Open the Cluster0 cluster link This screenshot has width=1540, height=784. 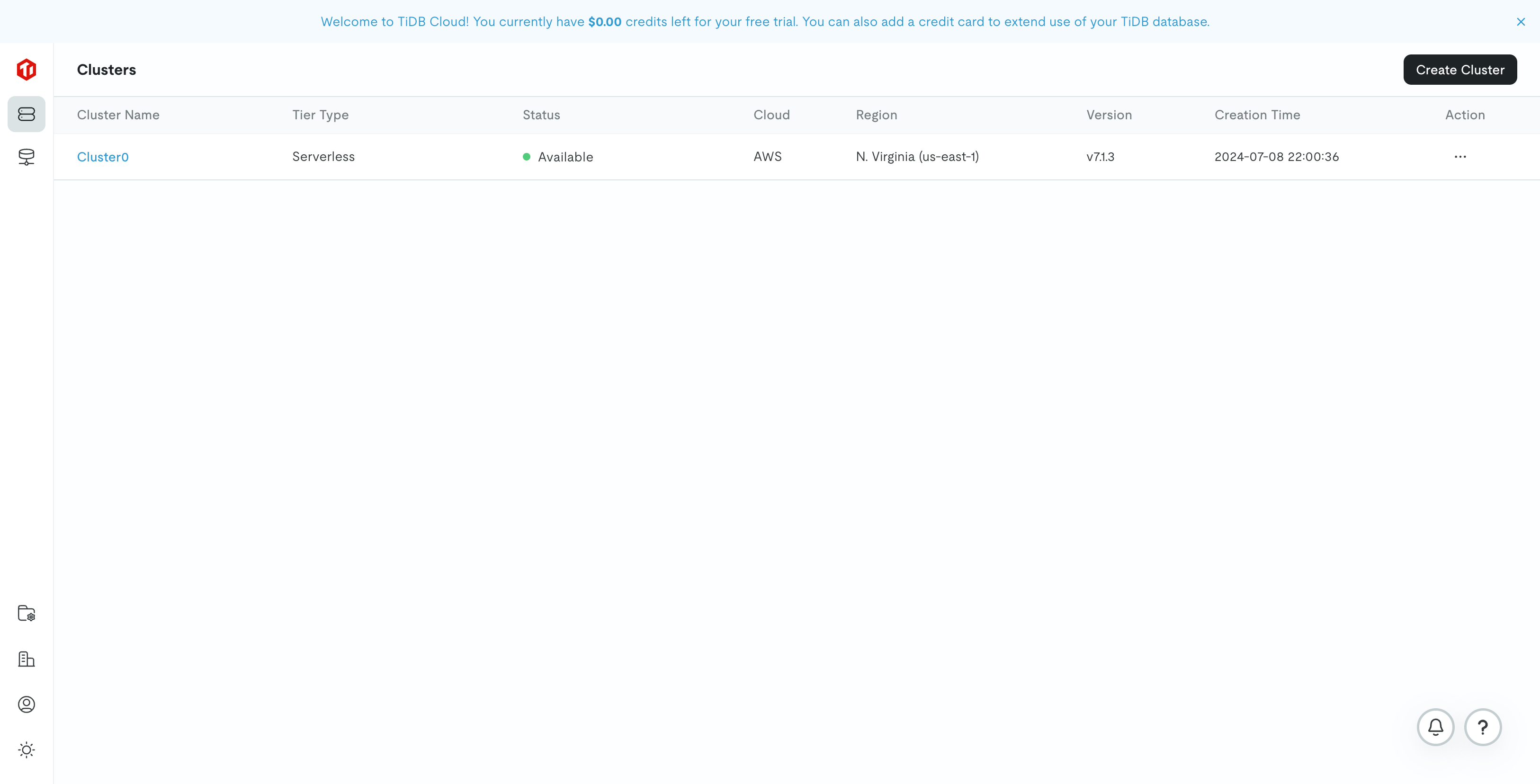[x=103, y=157]
